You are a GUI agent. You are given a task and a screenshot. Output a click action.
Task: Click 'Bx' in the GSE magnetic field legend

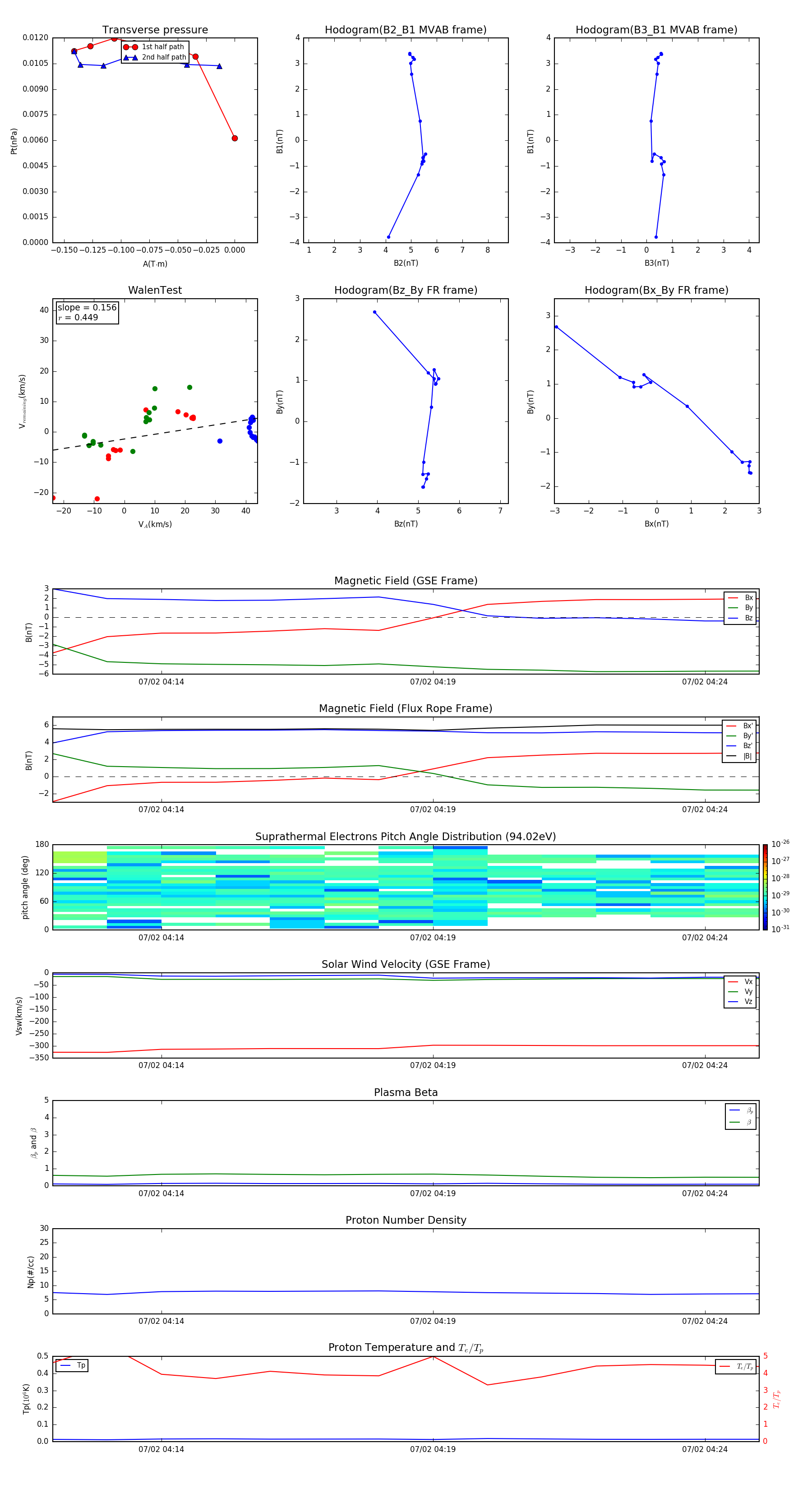[740, 598]
